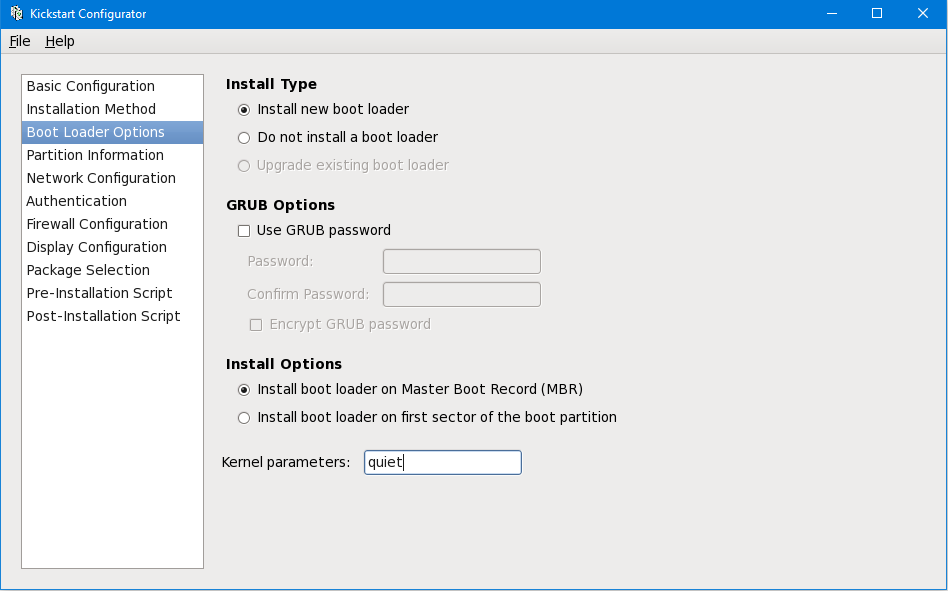The width and height of the screenshot is (948, 591).
Task: Open the Help menu
Action: pyautogui.click(x=60, y=41)
